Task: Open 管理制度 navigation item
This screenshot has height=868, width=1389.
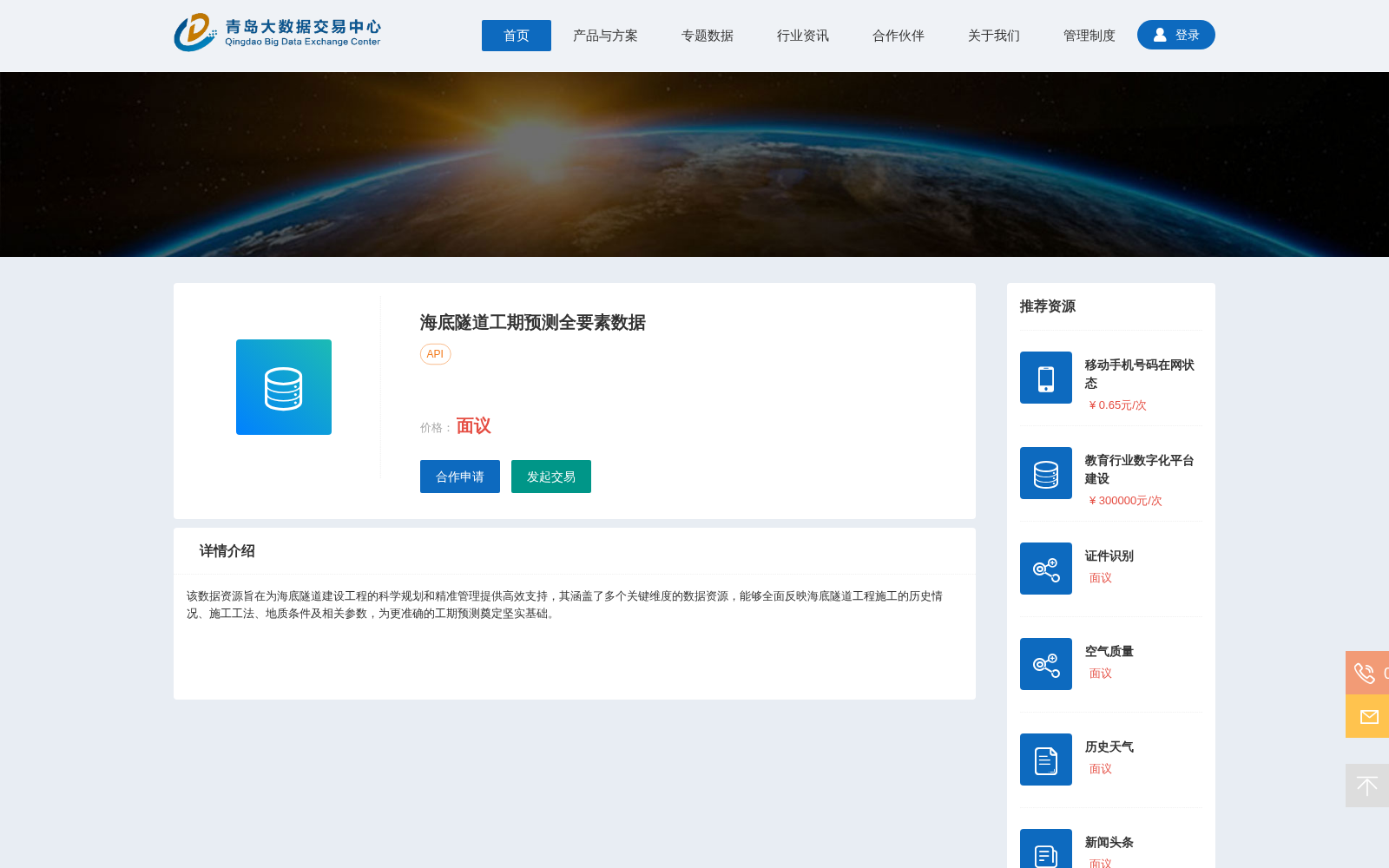Action: coord(1089,36)
